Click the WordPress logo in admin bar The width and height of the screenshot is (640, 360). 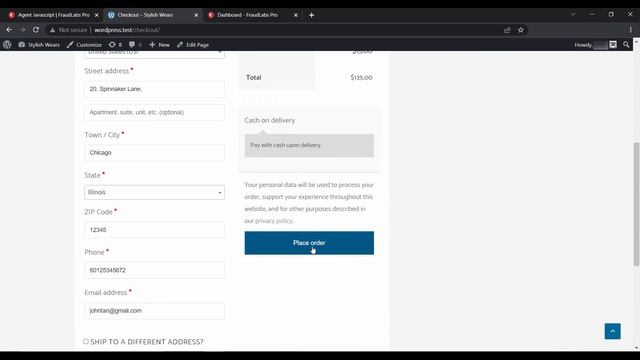pos(7,45)
